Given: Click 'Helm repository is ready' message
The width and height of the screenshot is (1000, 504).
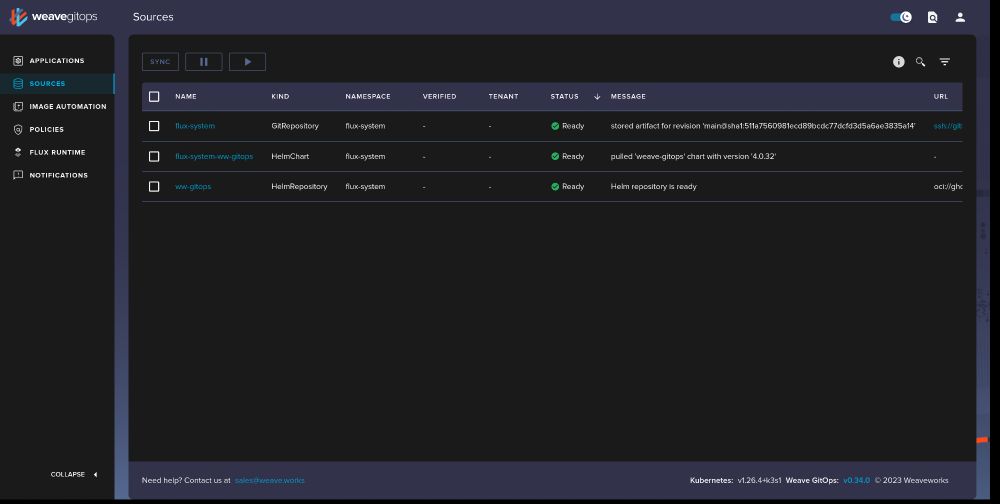Looking at the screenshot, I should [x=654, y=186].
